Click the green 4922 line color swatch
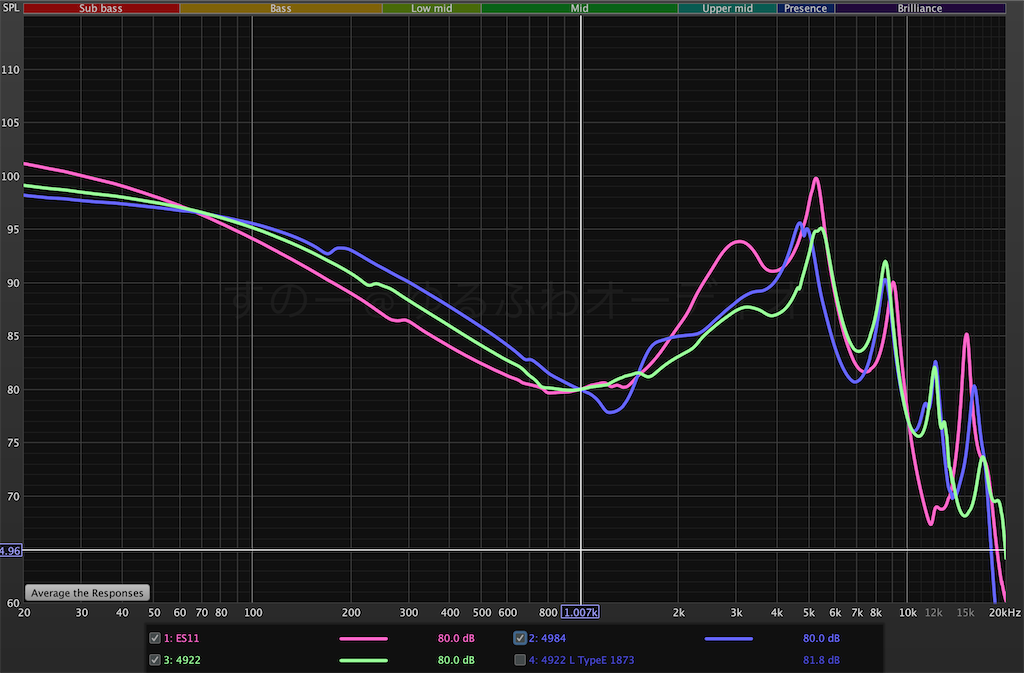The width and height of the screenshot is (1024, 673). pyautogui.click(x=364, y=660)
